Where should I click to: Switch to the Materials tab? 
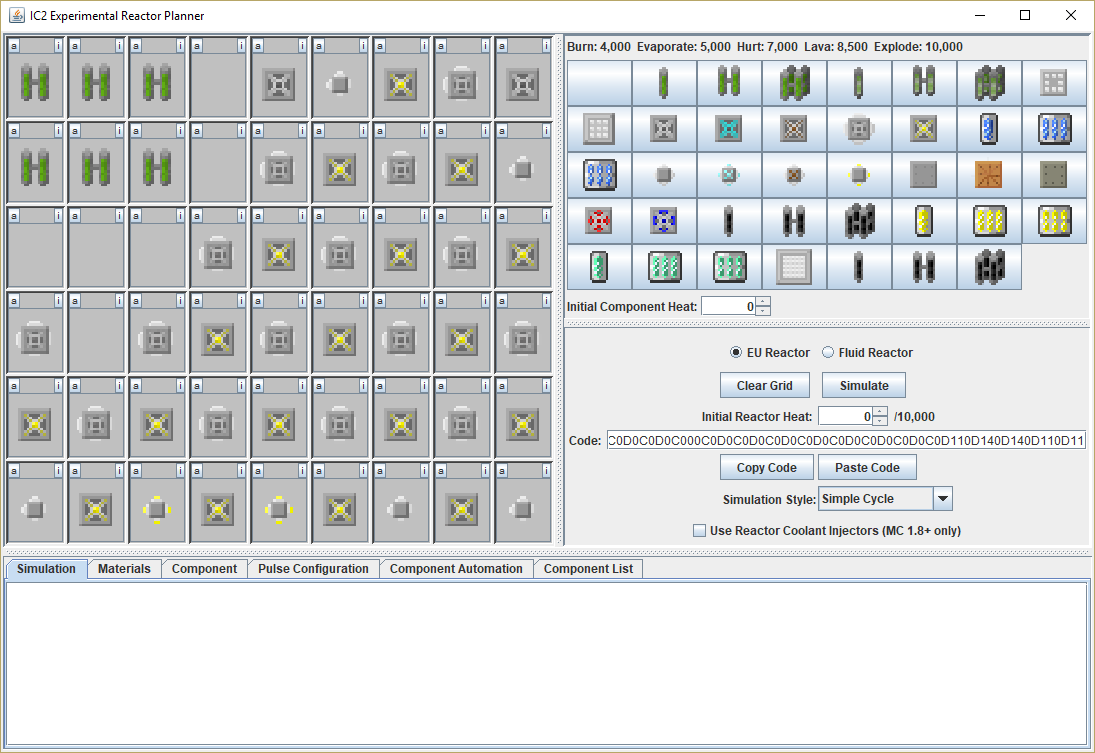pos(124,569)
